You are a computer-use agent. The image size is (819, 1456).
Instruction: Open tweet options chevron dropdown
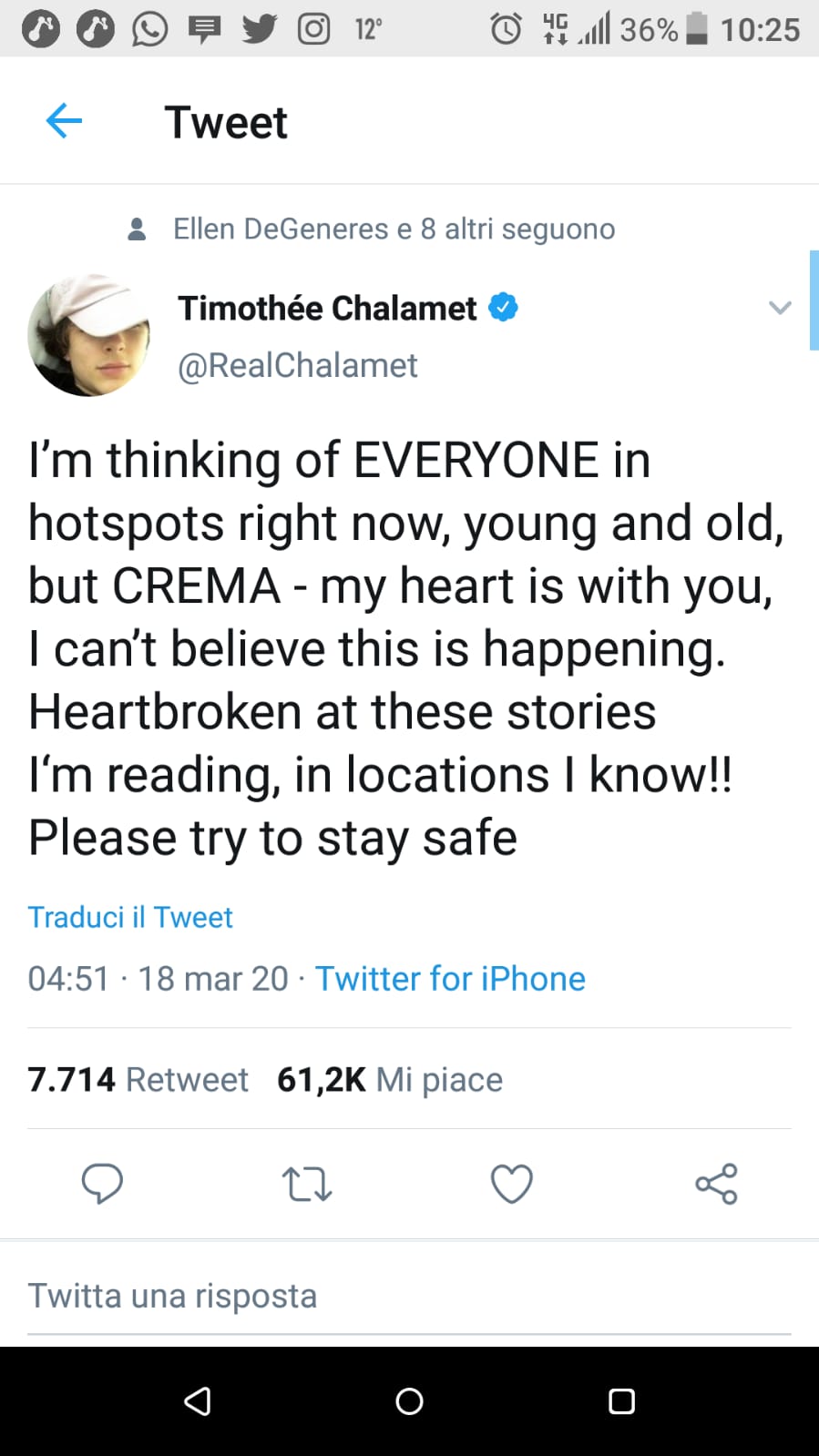pyautogui.click(x=780, y=308)
